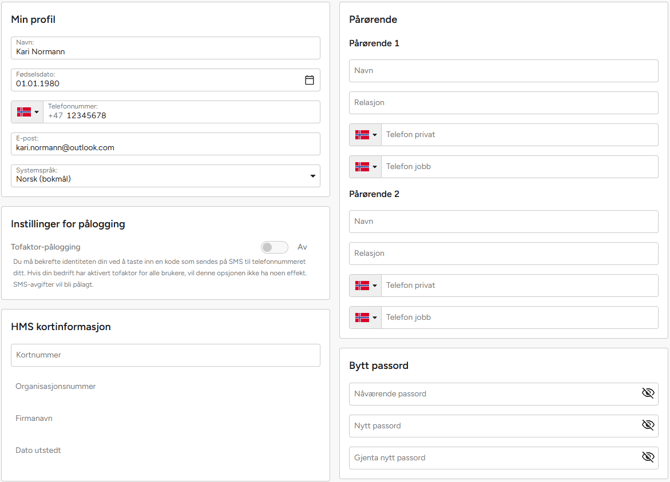The width and height of the screenshot is (670, 482).
Task: Click flag icon for Pårørende 1 Telefon privat
Action: 362,135
